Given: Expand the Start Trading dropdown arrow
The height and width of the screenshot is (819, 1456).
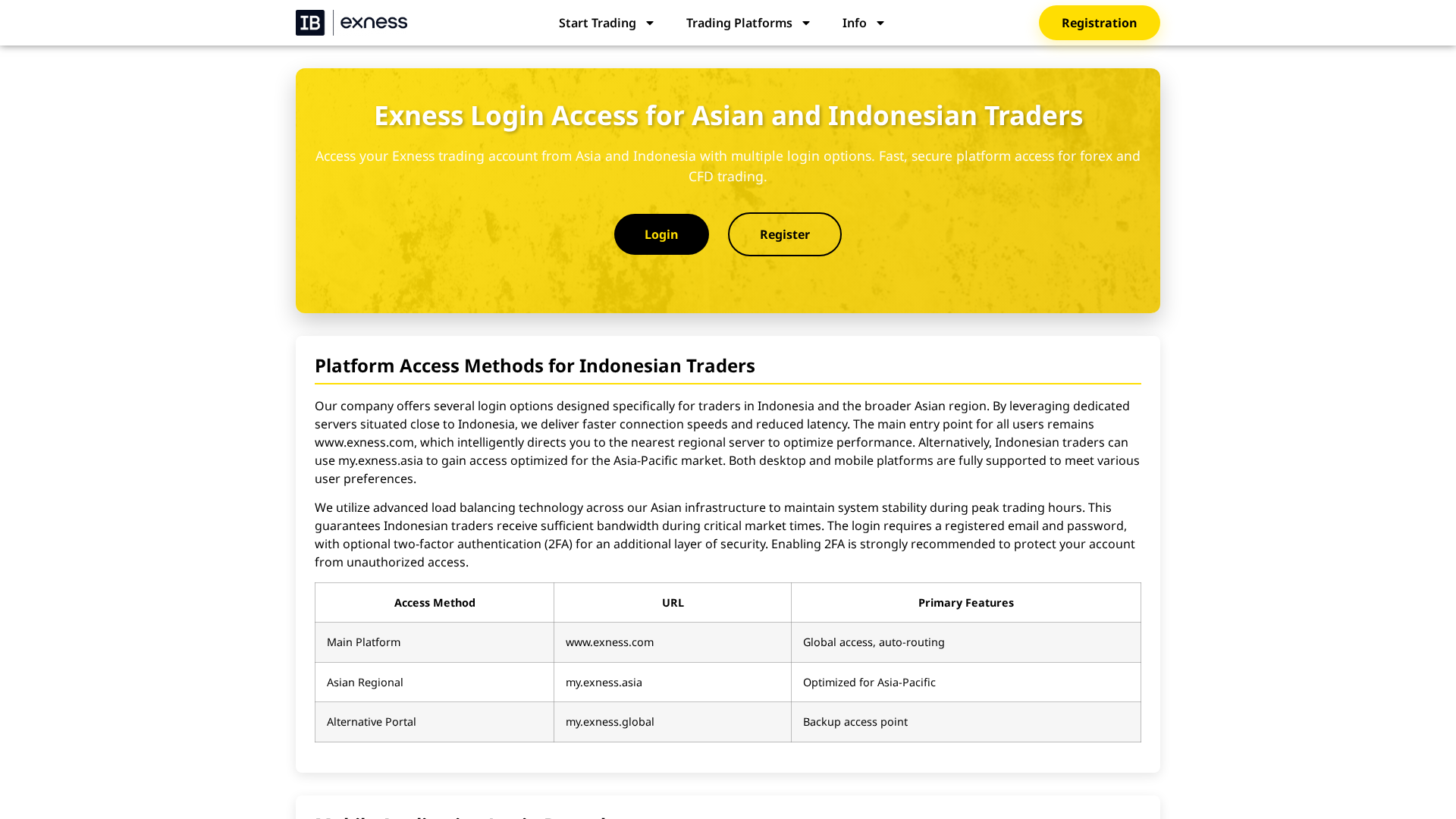Looking at the screenshot, I should pos(650,24).
